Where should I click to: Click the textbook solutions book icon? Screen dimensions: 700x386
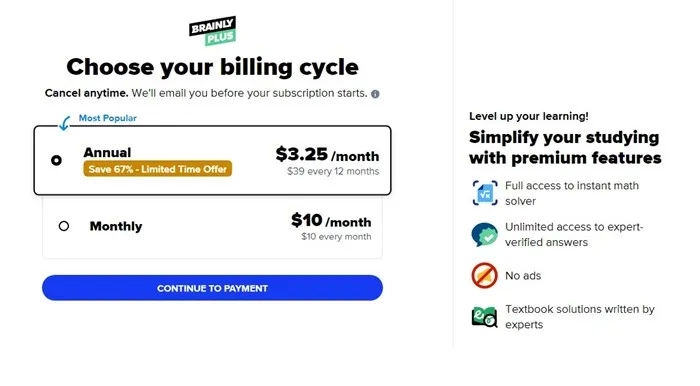pyautogui.click(x=484, y=316)
